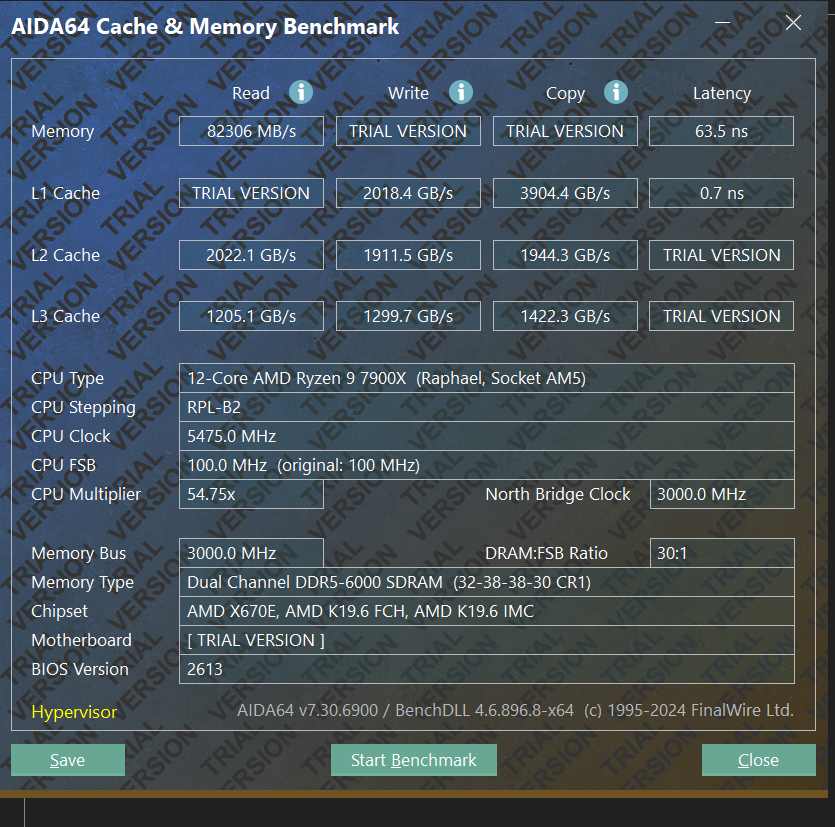835x827 pixels.
Task: Click L2 Cache Read 2022.1 GB/s
Action: click(251, 255)
